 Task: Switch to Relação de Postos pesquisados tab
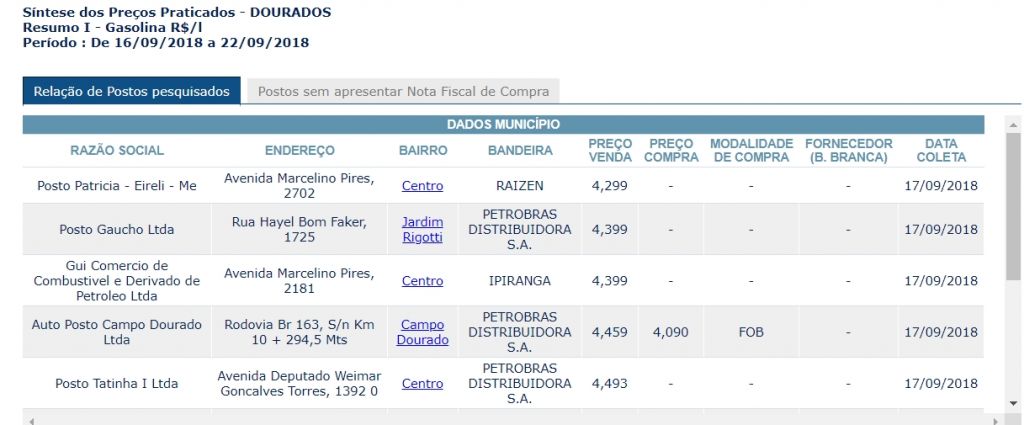[131, 91]
